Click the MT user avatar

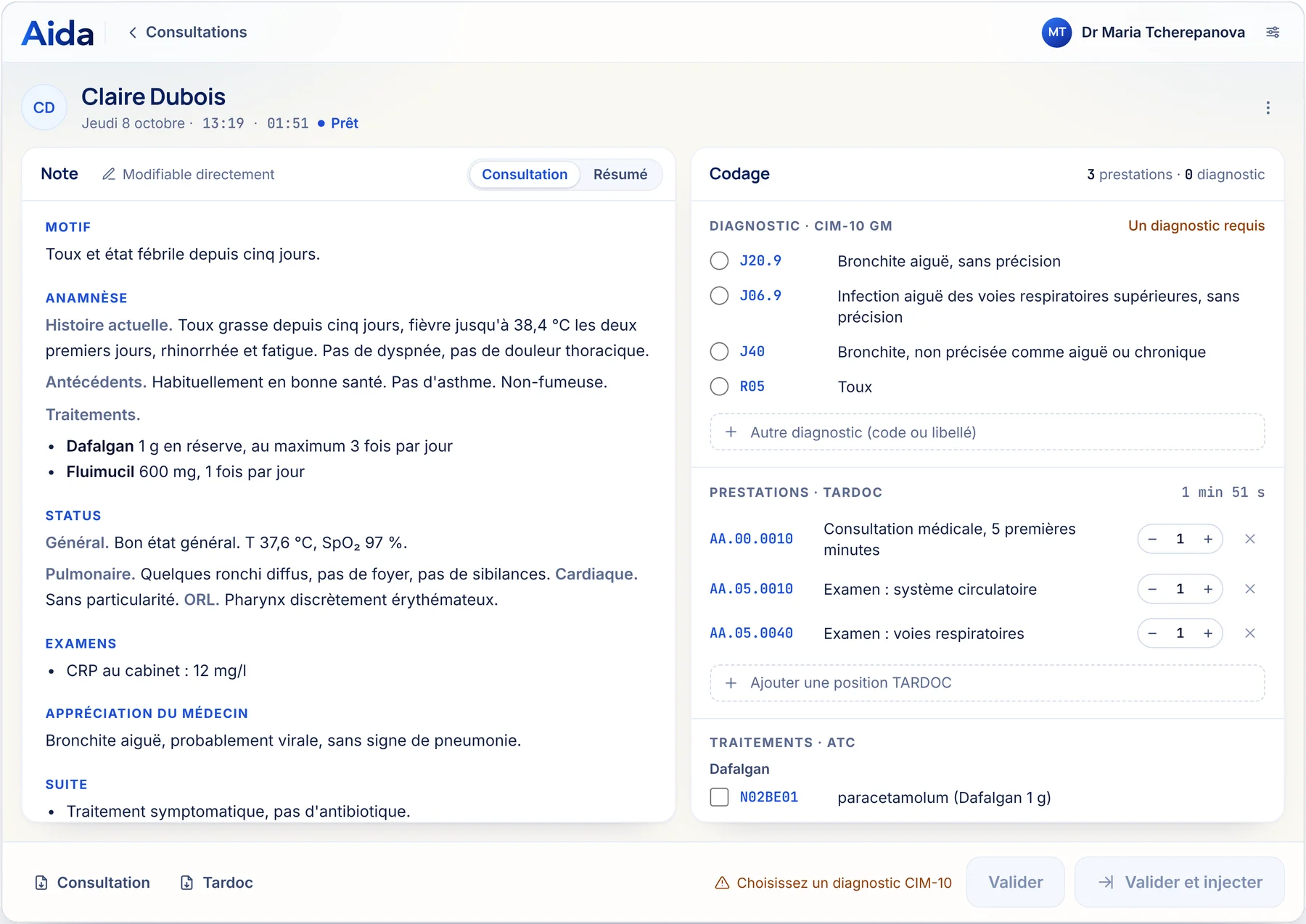point(1056,32)
